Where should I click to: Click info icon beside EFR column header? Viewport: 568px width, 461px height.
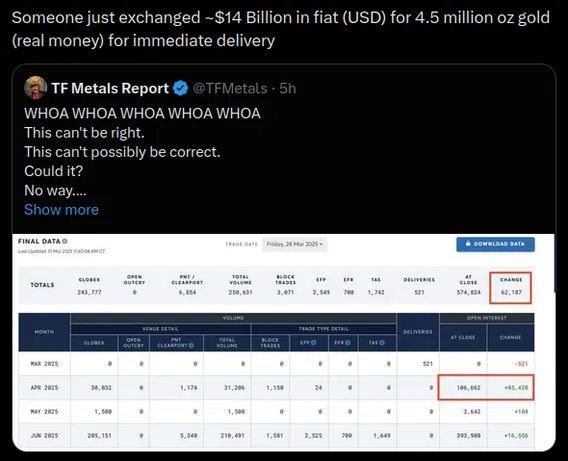347,343
